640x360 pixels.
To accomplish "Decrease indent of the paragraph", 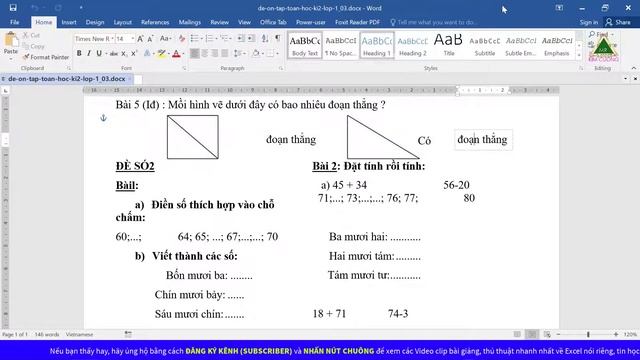I will click(x=241, y=39).
